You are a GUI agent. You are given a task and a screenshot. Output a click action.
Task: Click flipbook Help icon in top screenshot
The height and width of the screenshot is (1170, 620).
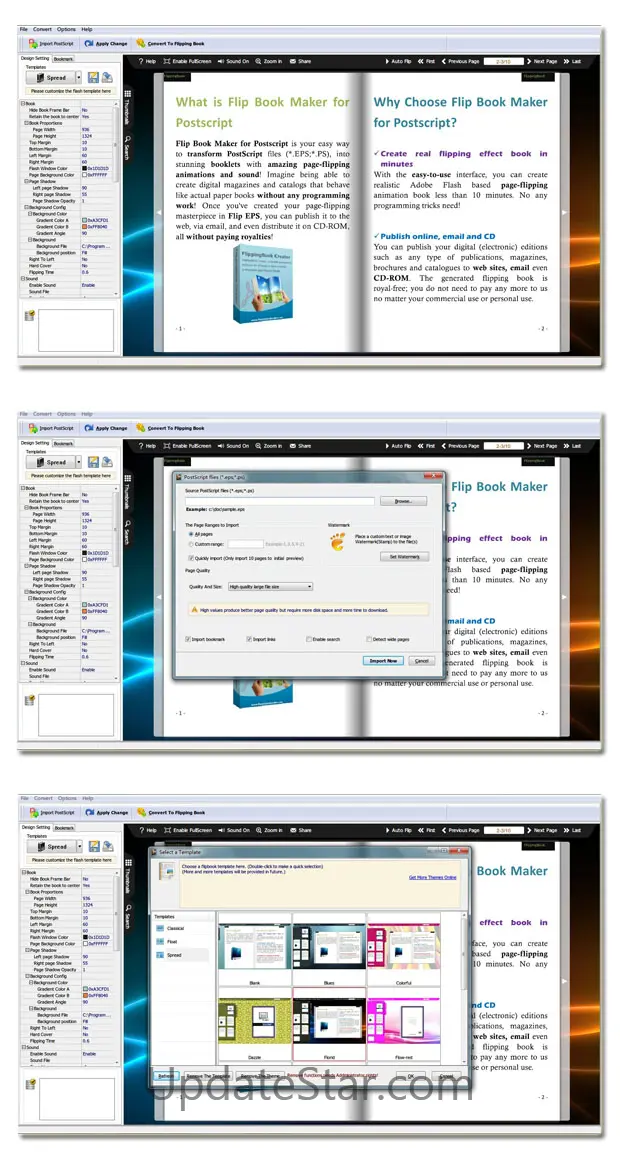tap(141, 61)
